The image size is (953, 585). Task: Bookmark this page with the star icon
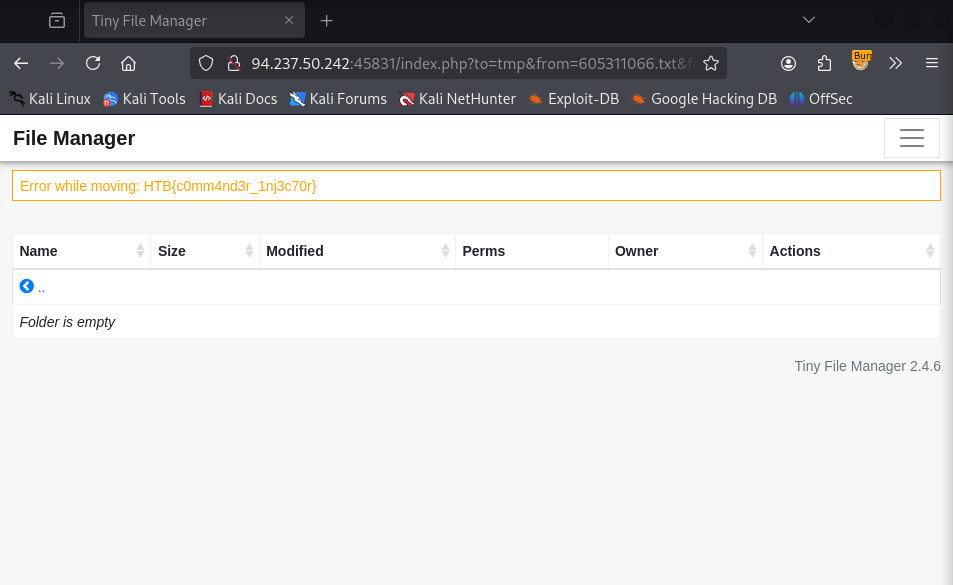pos(711,63)
